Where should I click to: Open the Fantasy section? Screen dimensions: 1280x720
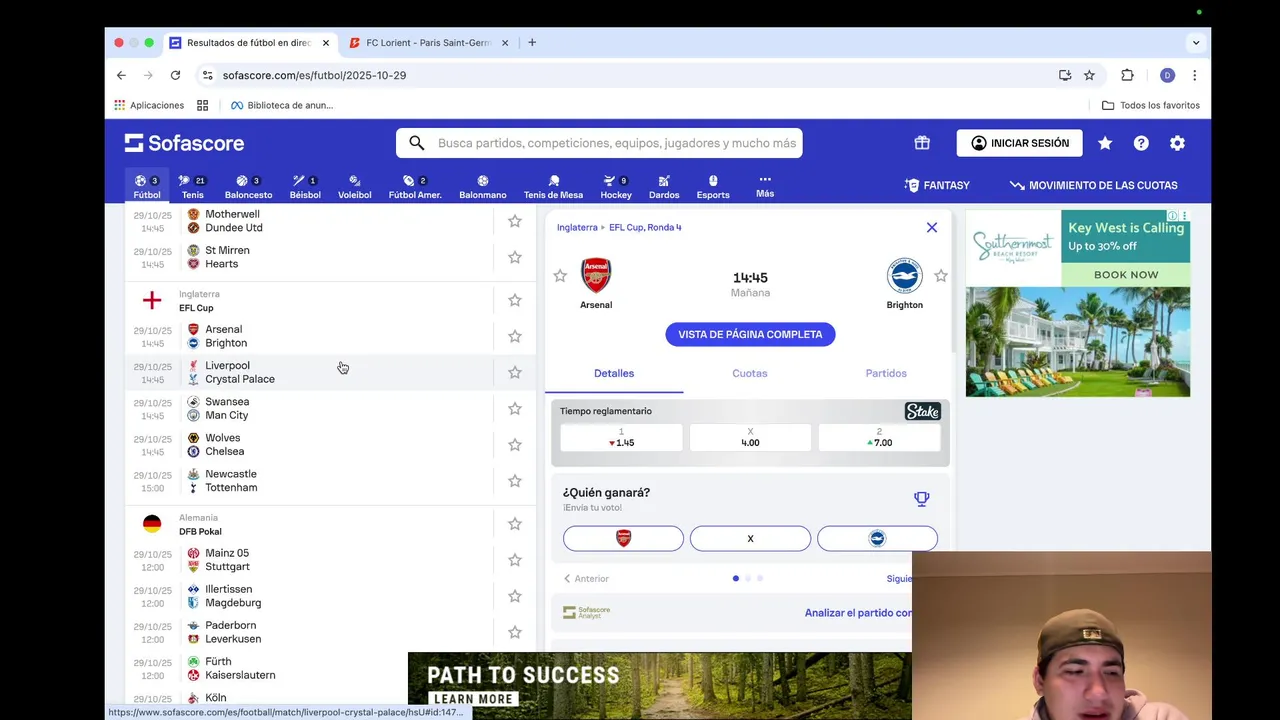pyautogui.click(x=937, y=185)
